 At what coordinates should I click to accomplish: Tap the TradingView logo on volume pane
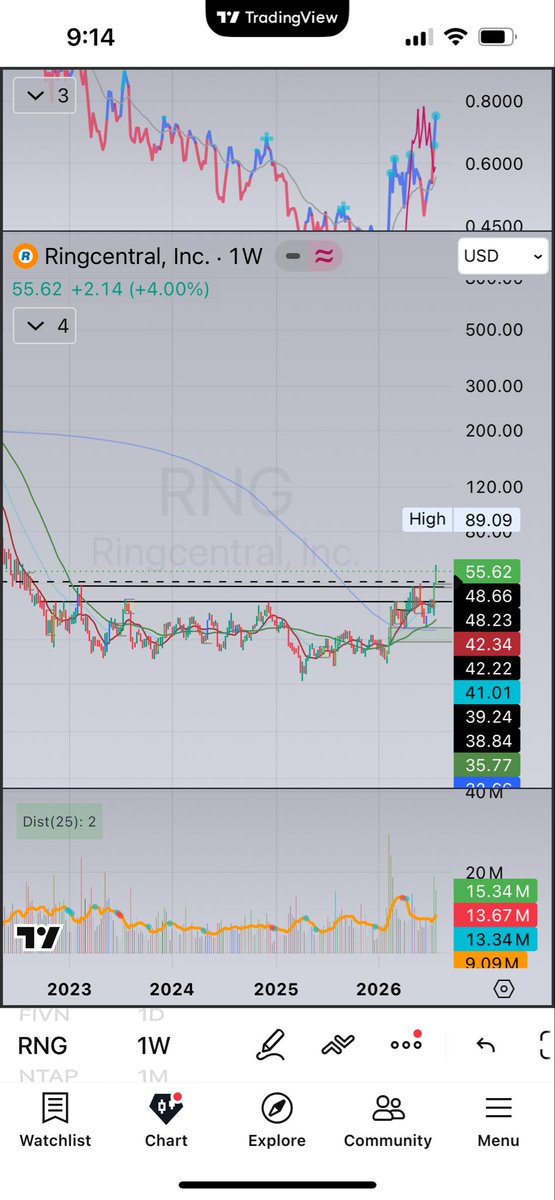pos(39,938)
